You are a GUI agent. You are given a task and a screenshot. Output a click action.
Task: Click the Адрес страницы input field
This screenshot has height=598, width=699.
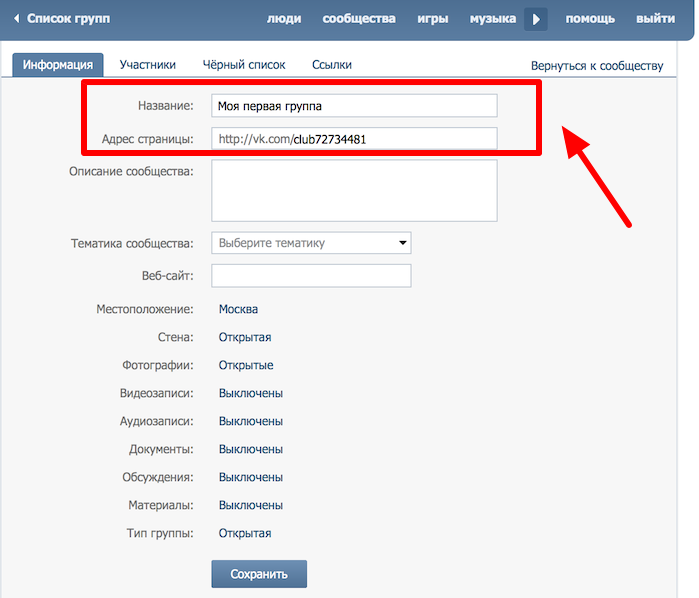(x=354, y=139)
